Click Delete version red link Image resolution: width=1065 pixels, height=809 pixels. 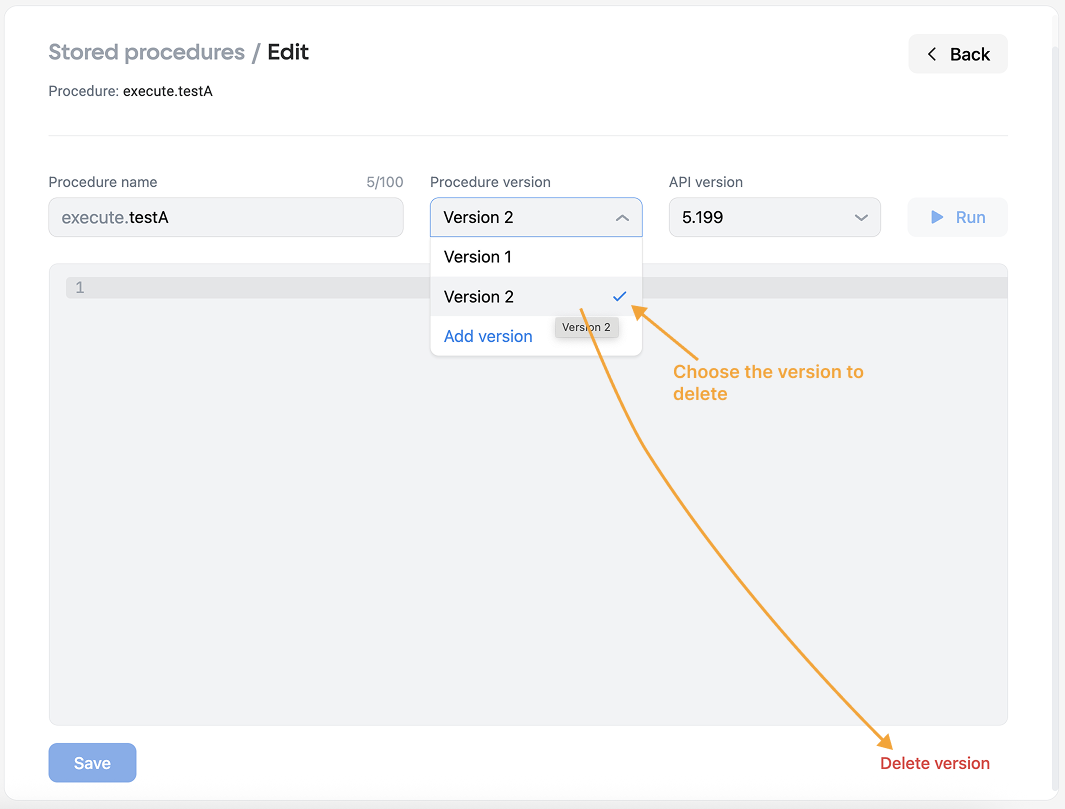pyautogui.click(x=935, y=763)
